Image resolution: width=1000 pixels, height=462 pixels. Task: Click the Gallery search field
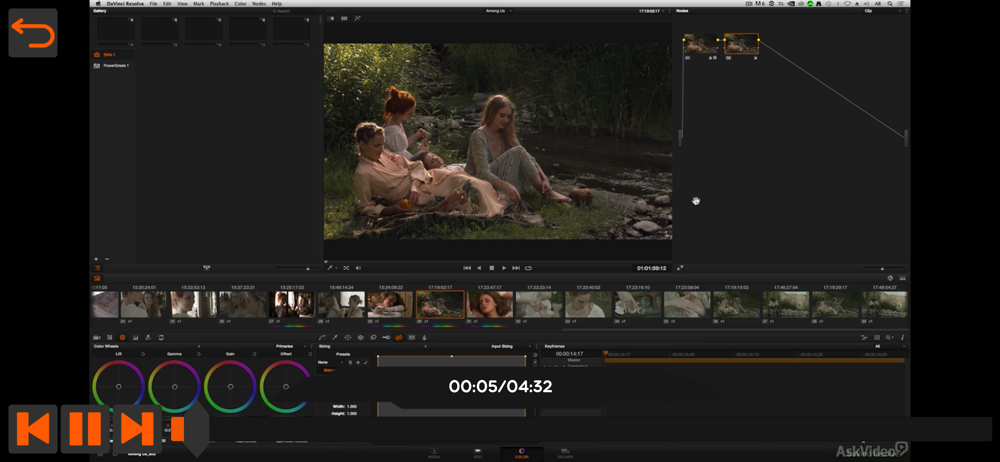(293, 11)
